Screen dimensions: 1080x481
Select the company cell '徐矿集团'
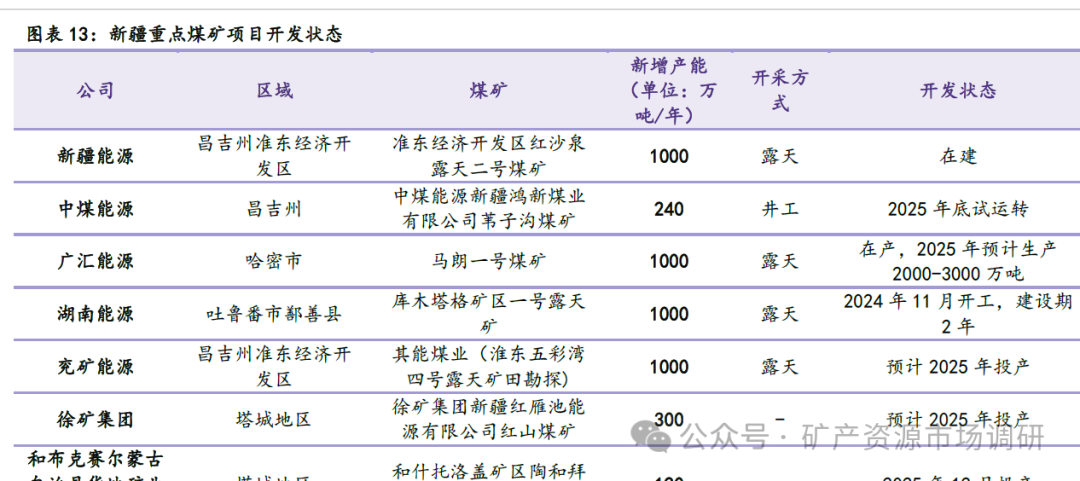[x=95, y=419]
